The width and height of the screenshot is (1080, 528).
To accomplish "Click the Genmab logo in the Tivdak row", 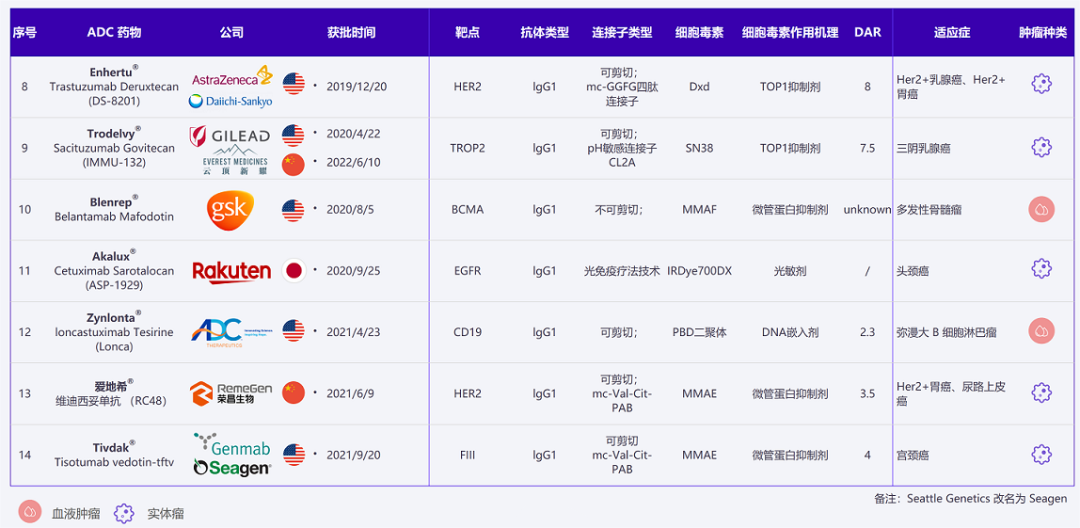I will pos(231,444).
